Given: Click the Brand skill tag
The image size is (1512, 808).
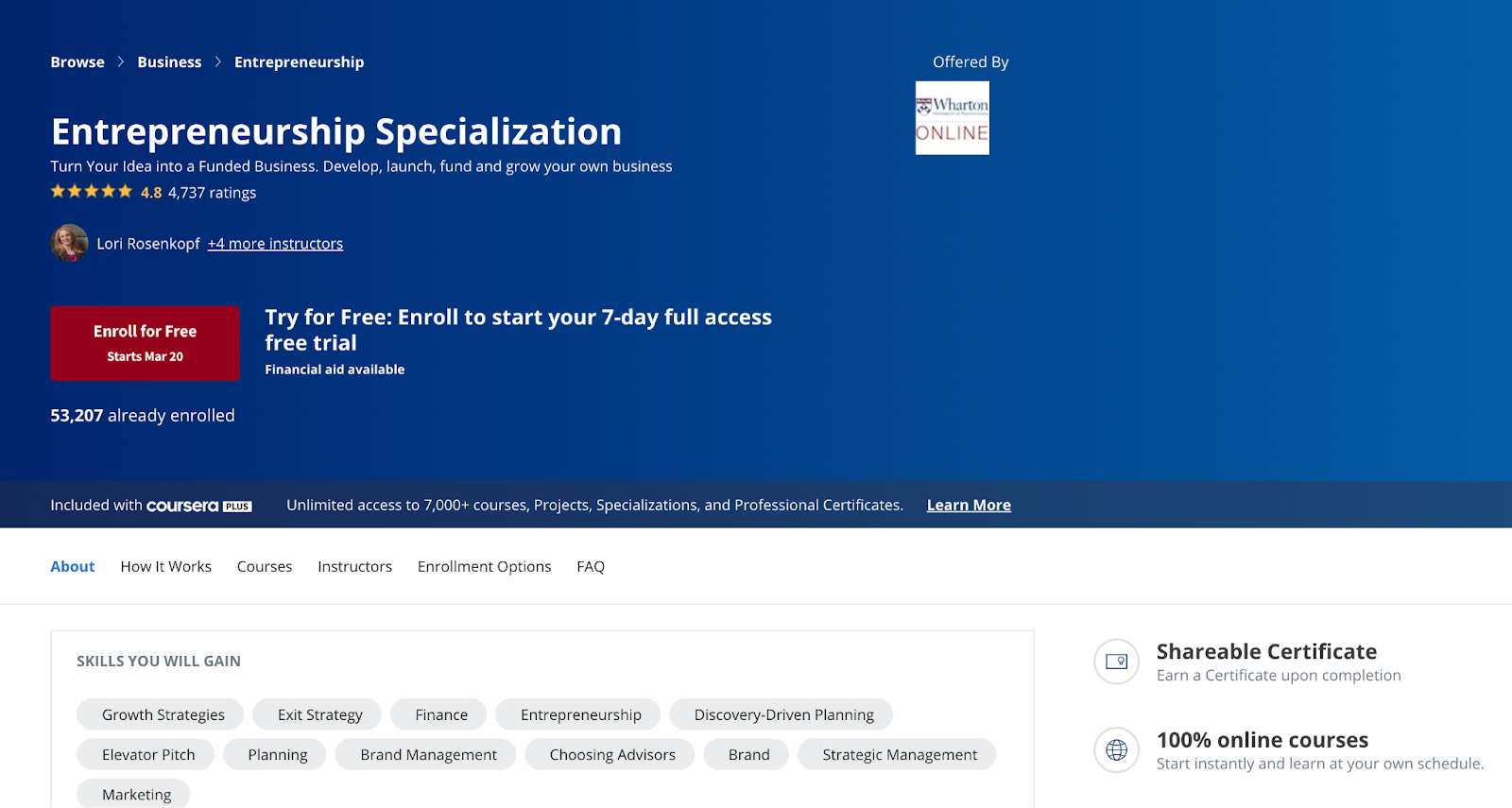Looking at the screenshot, I should (747, 754).
